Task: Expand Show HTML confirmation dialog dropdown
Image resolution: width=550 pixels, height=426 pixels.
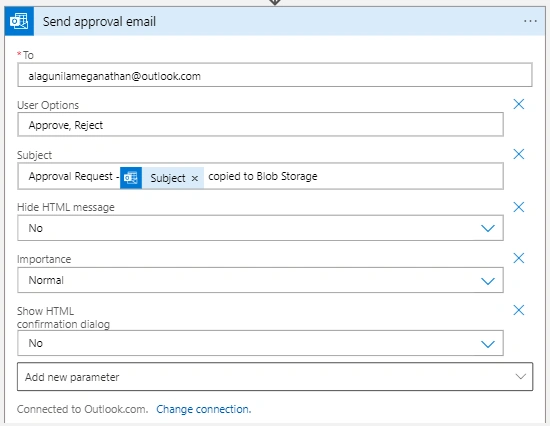Action: 488,344
